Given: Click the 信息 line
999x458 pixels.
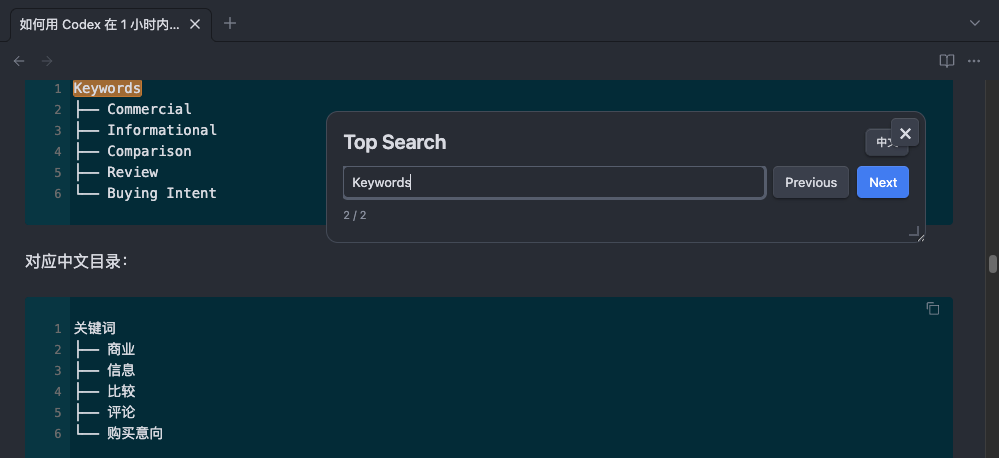Looking at the screenshot, I should pyautogui.click(x=121, y=370).
